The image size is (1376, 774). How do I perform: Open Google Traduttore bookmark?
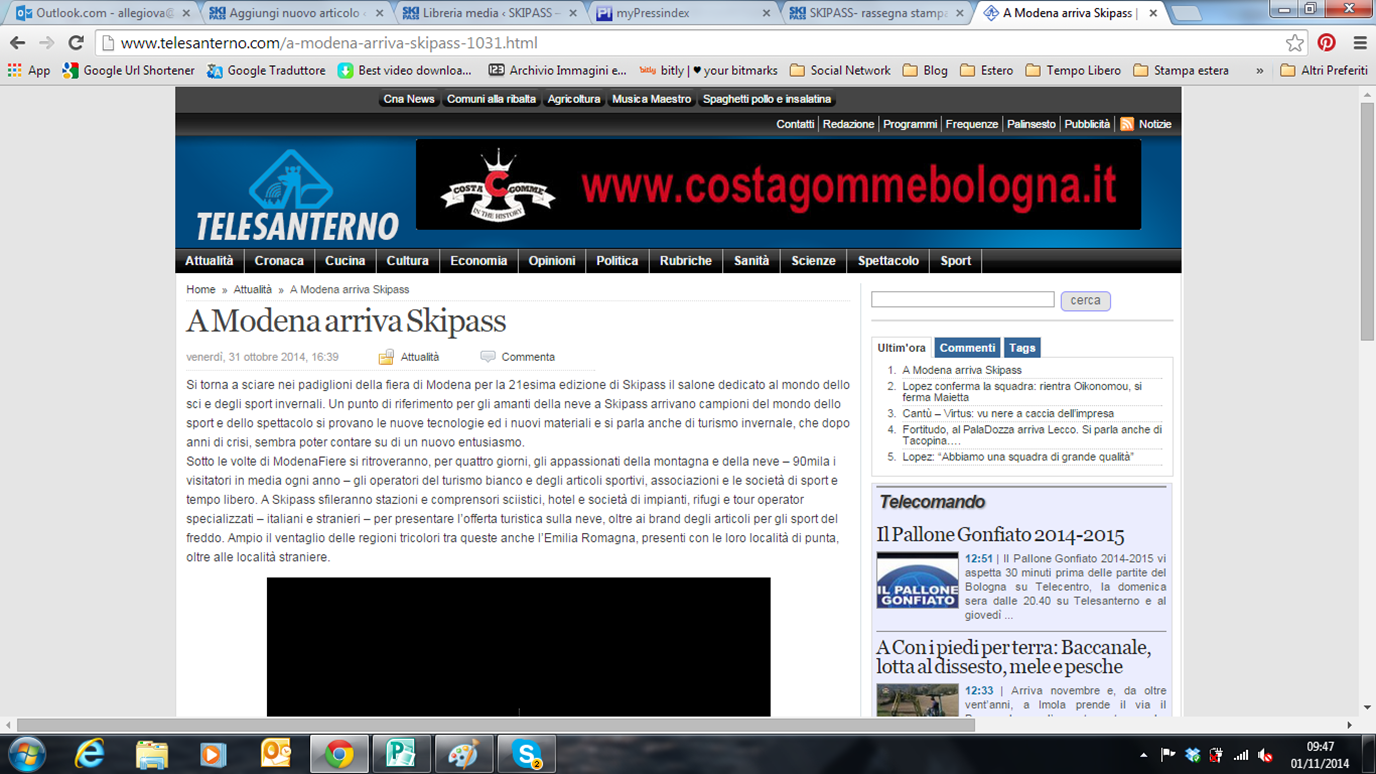pos(266,71)
